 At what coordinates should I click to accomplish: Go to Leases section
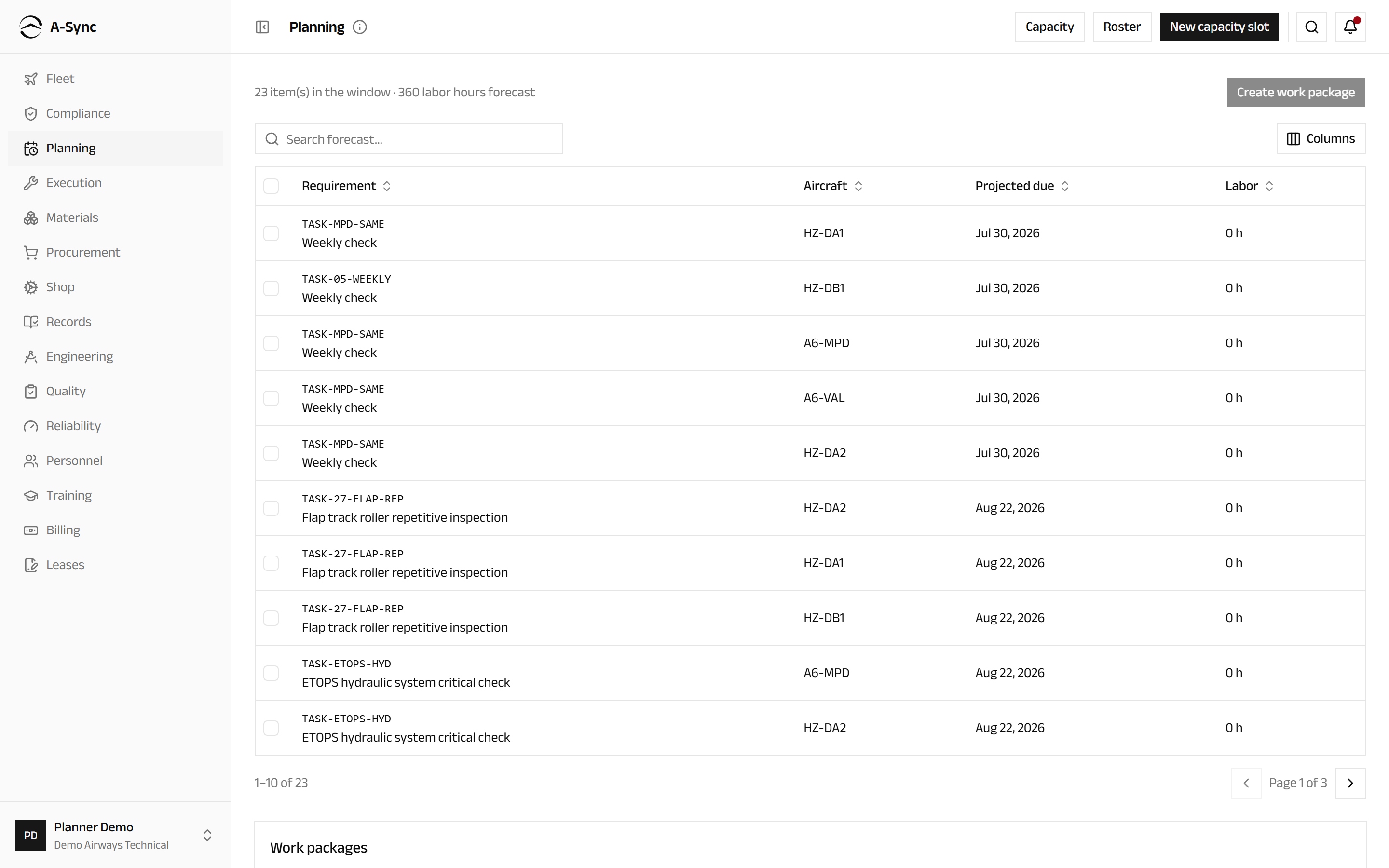[x=115, y=565]
